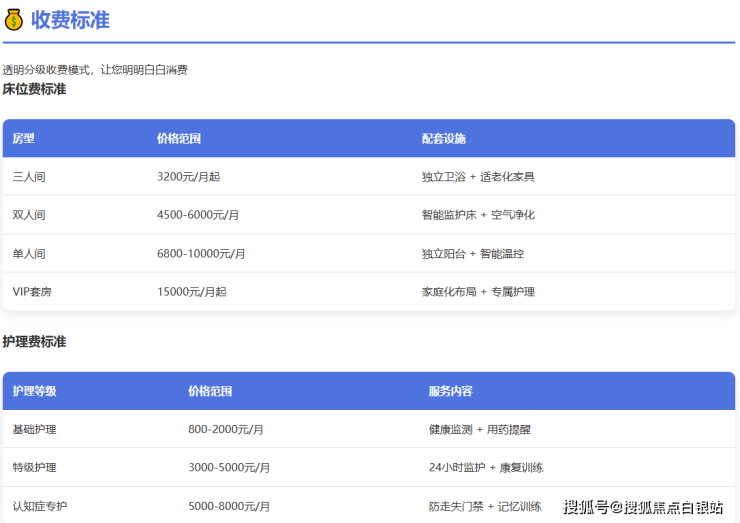Click 独立阳台 + 智能温控 facilities text
This screenshot has width=740, height=523.
click(472, 254)
